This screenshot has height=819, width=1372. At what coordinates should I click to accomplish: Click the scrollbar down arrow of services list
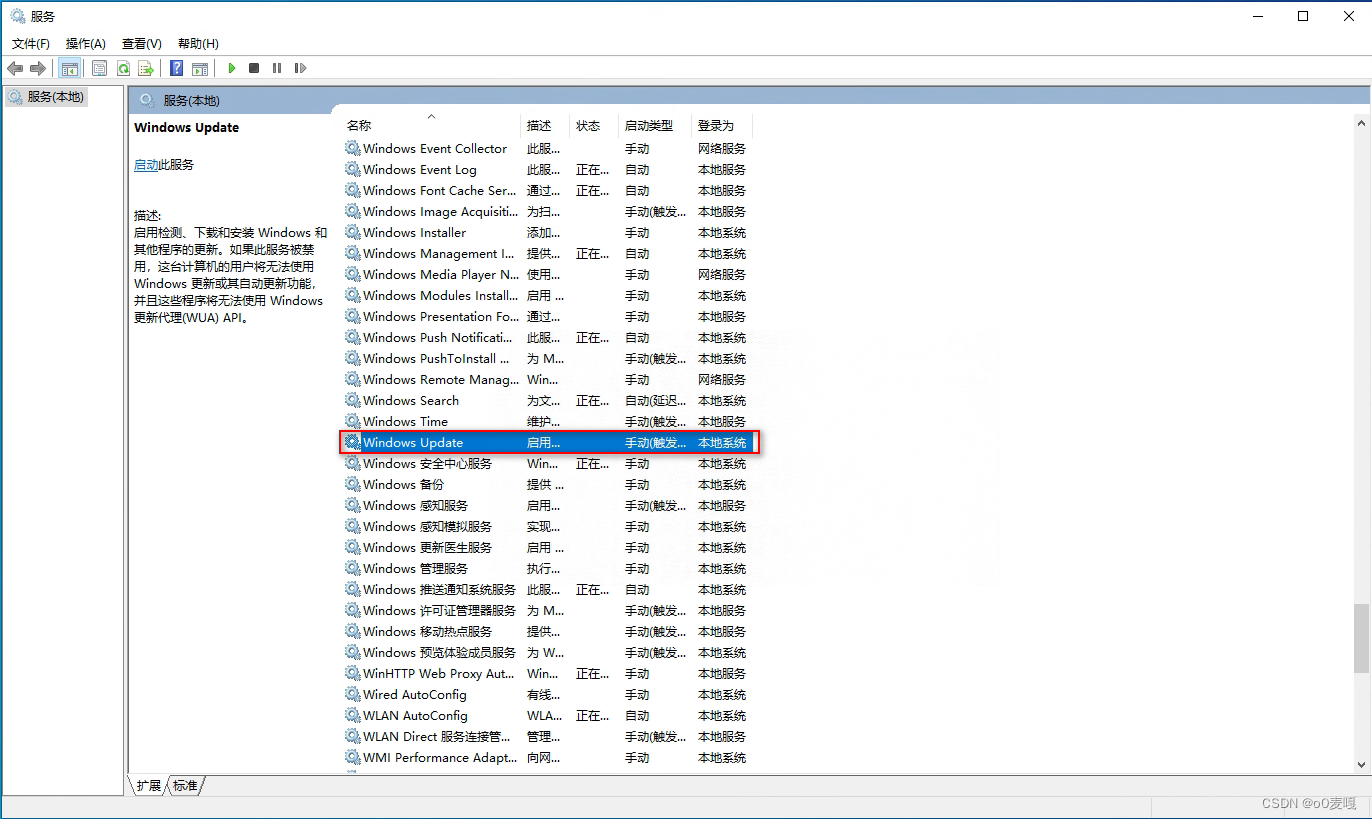pyautogui.click(x=1362, y=764)
